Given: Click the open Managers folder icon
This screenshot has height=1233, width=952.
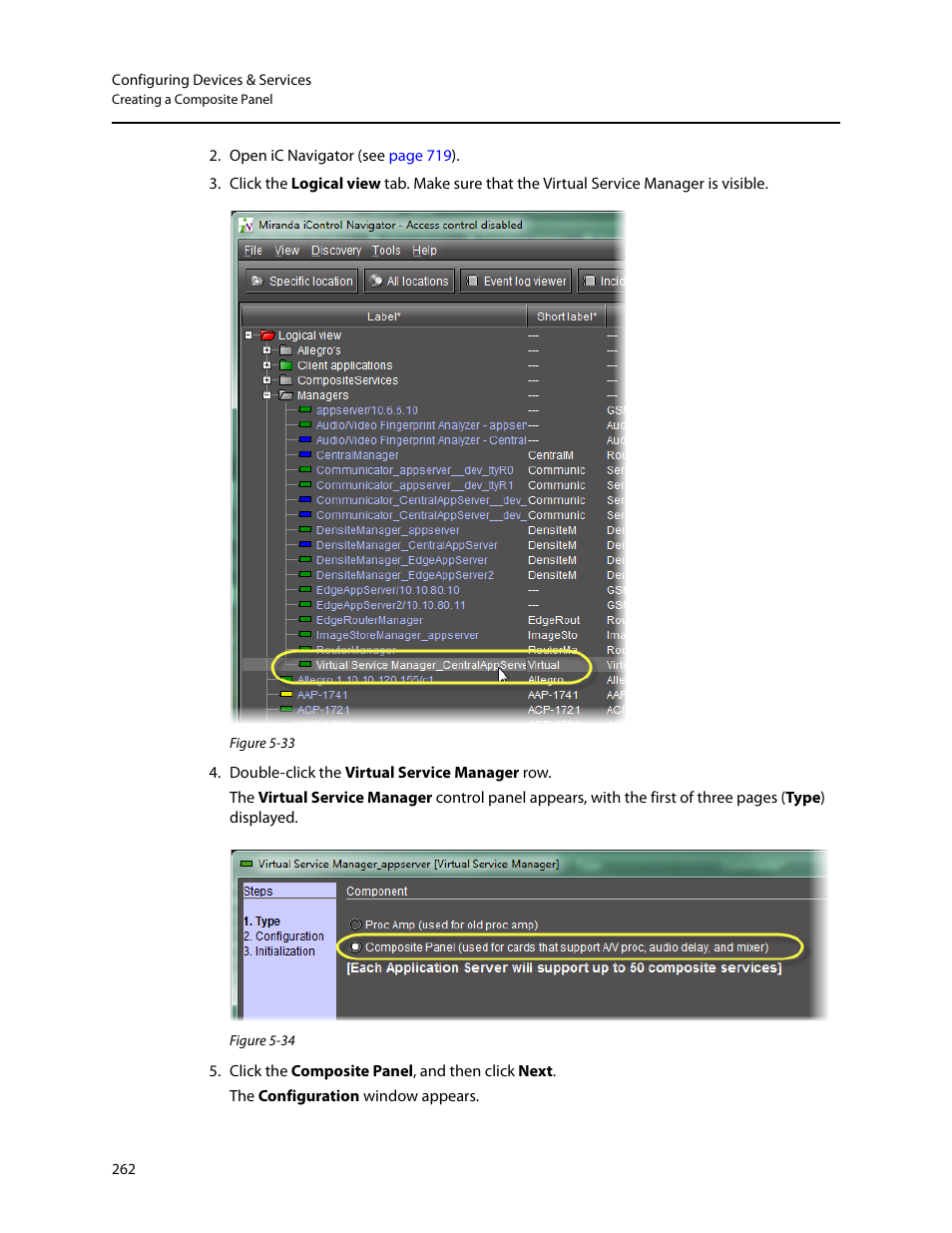Looking at the screenshot, I should [x=286, y=395].
